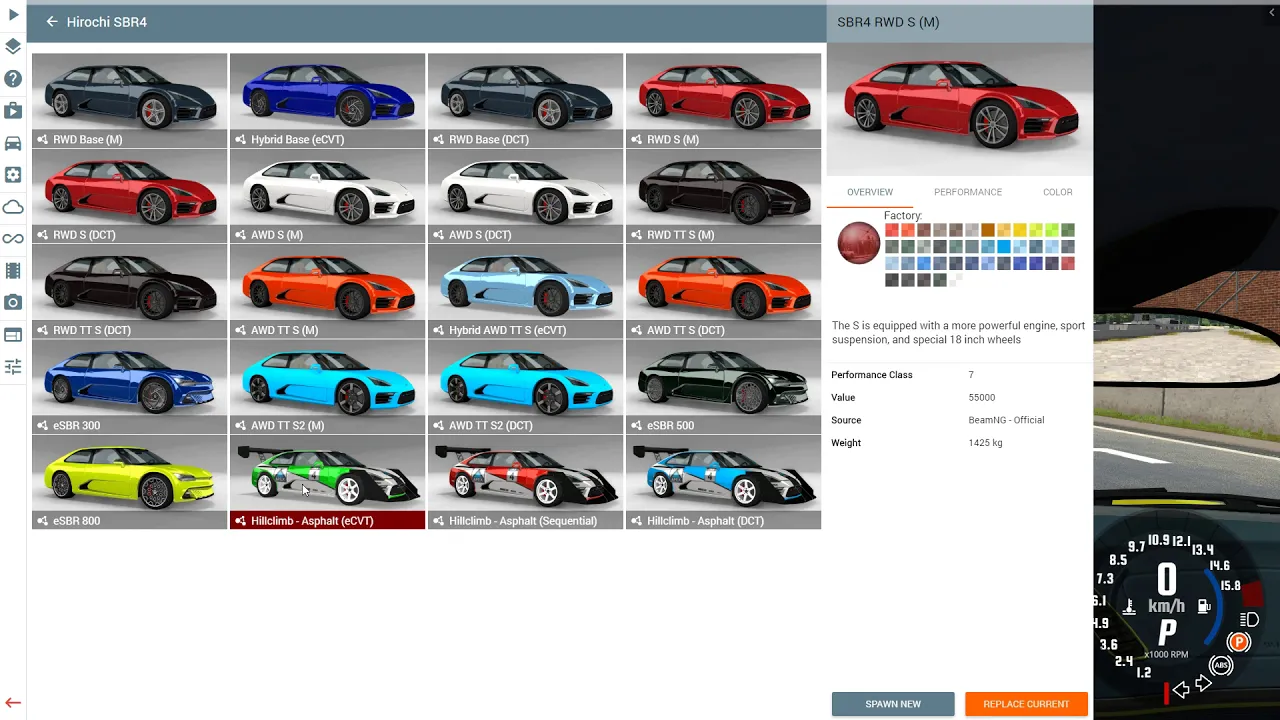Open the car vehicles icon in sidebar
The width and height of the screenshot is (1280, 720).
(x=13, y=143)
